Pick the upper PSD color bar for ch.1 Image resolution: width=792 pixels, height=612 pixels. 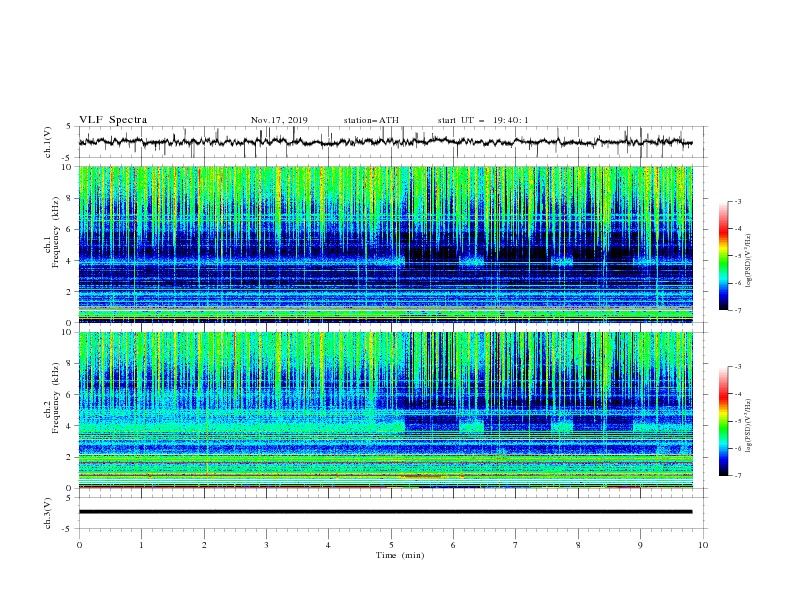(x=724, y=256)
